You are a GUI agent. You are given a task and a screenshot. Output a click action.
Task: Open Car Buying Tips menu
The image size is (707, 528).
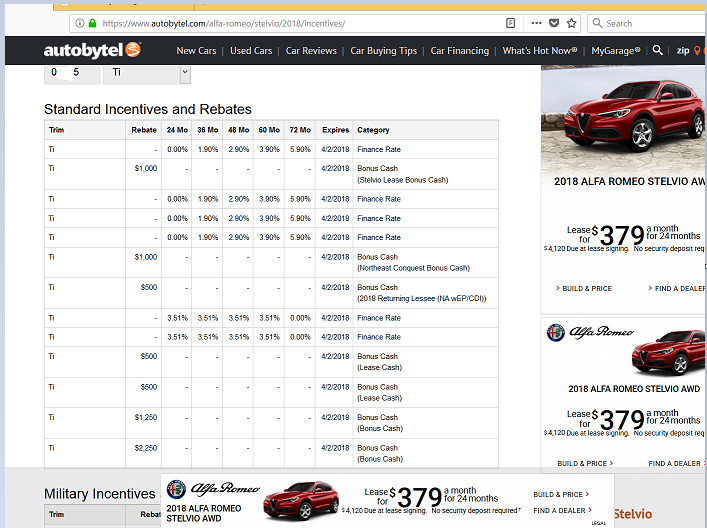coord(384,51)
